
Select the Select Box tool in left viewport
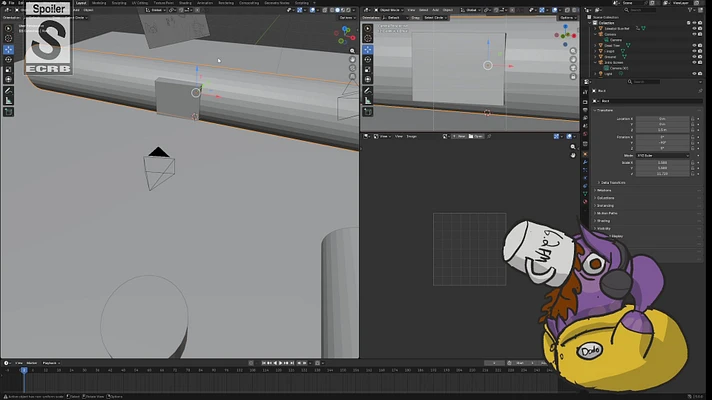click(x=9, y=28)
